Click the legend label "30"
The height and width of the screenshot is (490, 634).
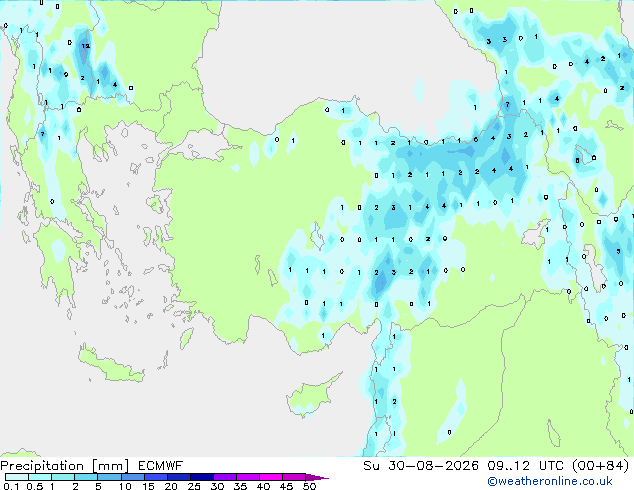tap(217, 486)
